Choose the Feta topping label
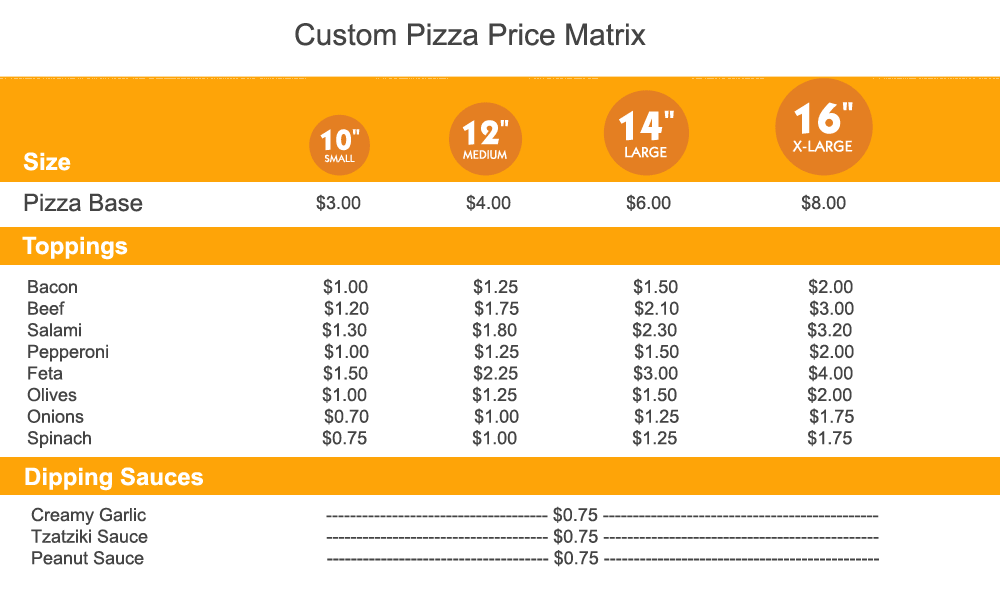Viewport: 1000px width, 600px height. tap(45, 374)
